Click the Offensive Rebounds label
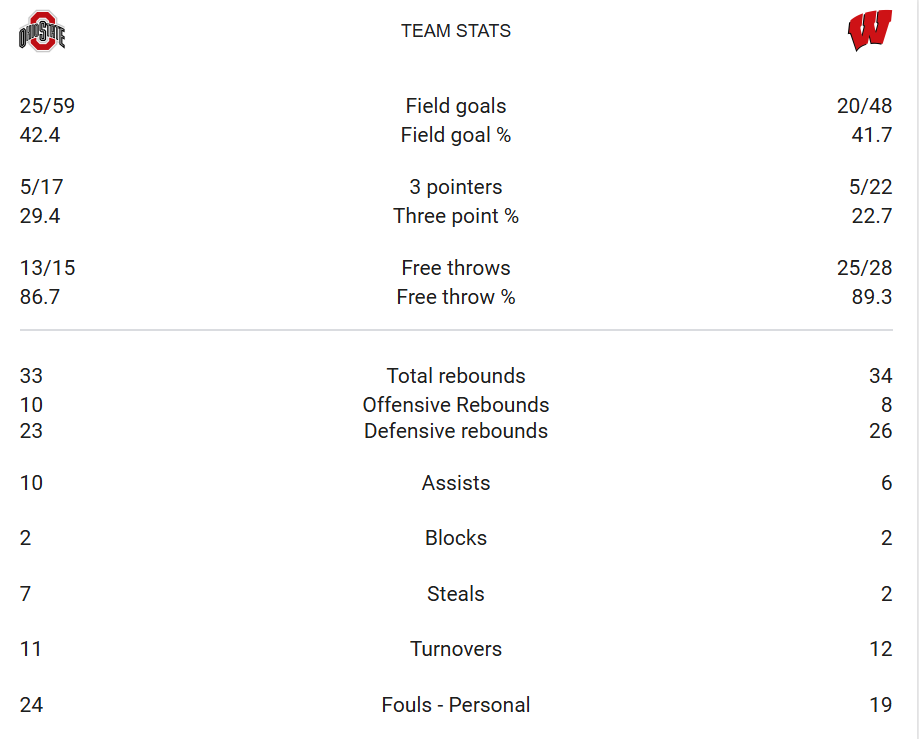Viewport: 919px width, 739px height. click(x=456, y=404)
